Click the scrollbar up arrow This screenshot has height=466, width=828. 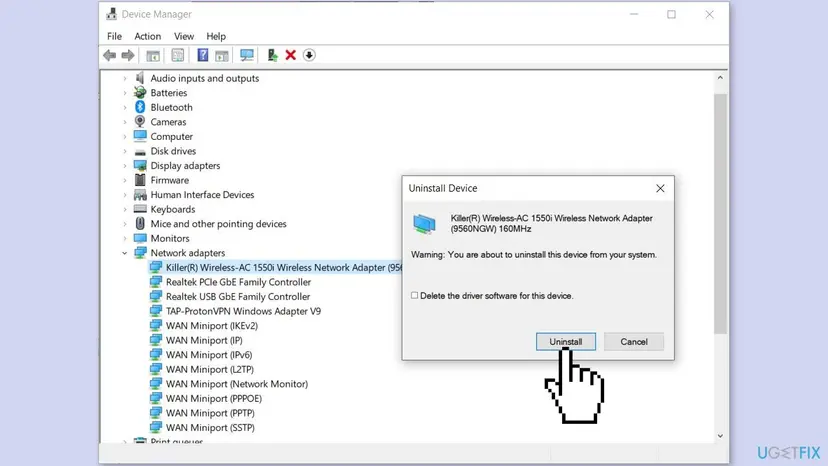[x=720, y=78]
